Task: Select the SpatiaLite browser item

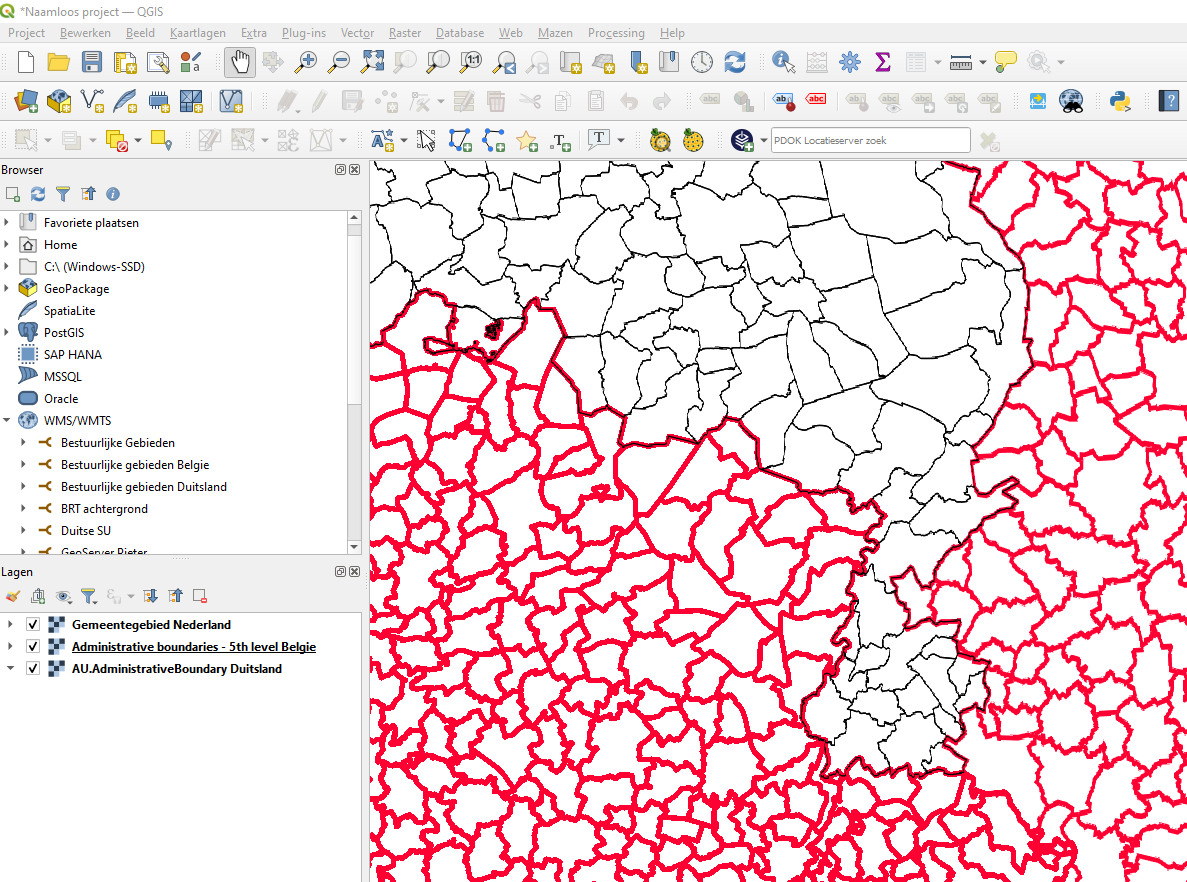Action: (x=70, y=310)
